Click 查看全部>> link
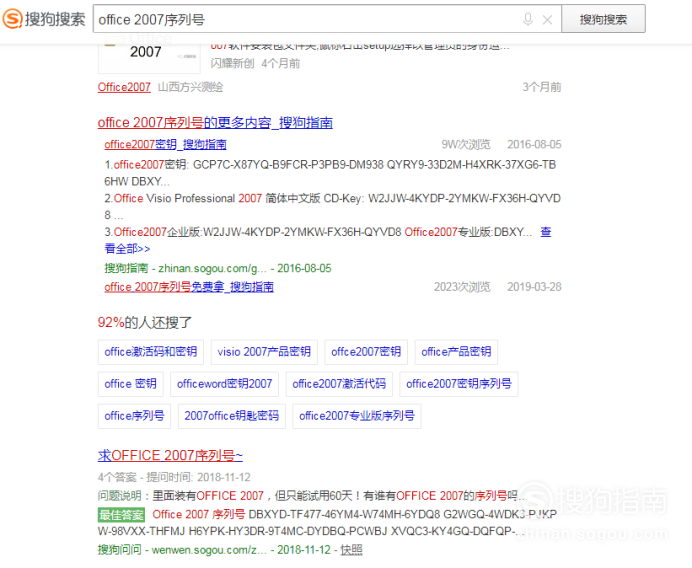The width and height of the screenshot is (692, 568). pyautogui.click(x=127, y=248)
